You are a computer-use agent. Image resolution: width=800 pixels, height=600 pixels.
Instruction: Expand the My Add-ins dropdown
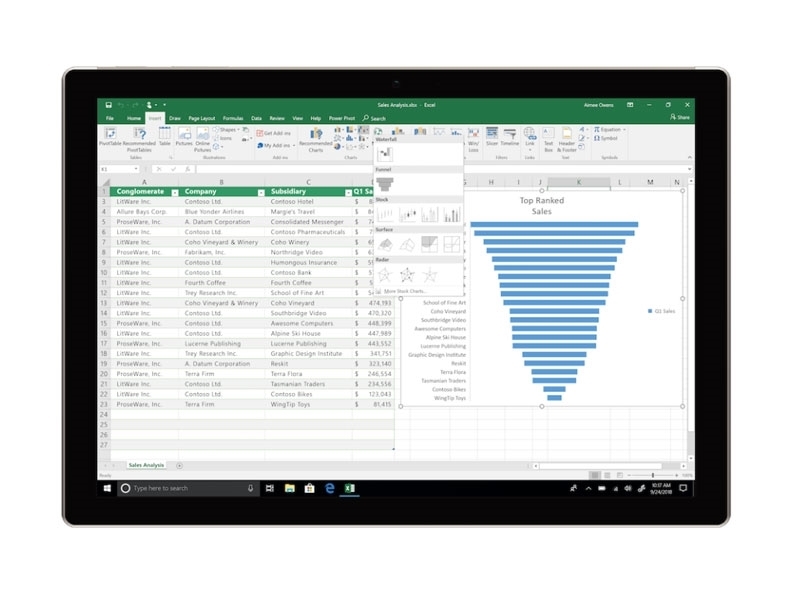click(x=294, y=146)
